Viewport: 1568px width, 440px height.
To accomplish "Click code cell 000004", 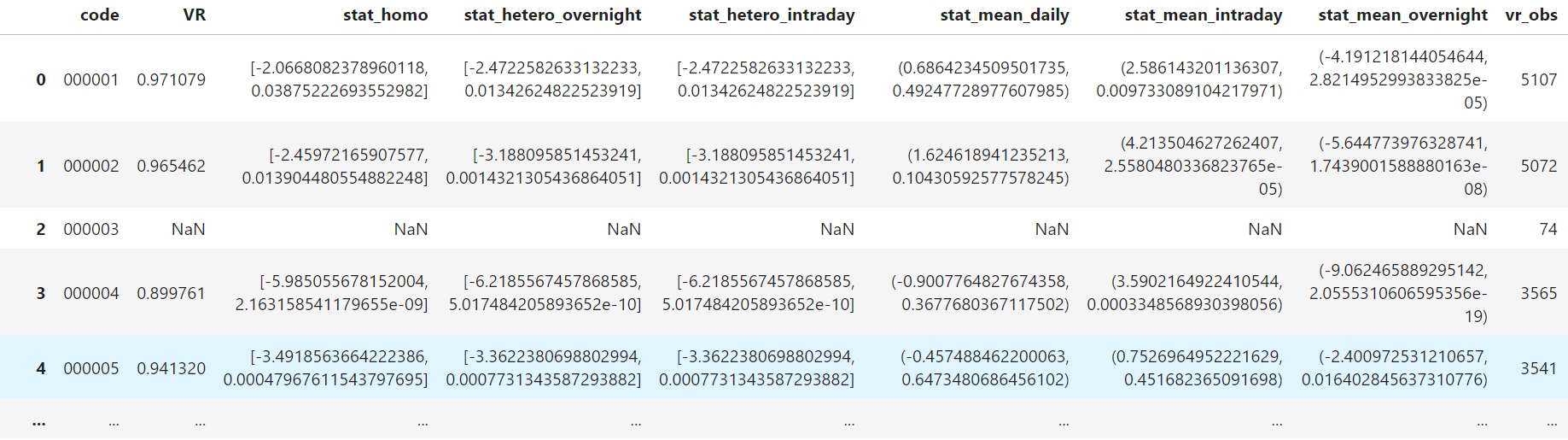I will (90, 293).
